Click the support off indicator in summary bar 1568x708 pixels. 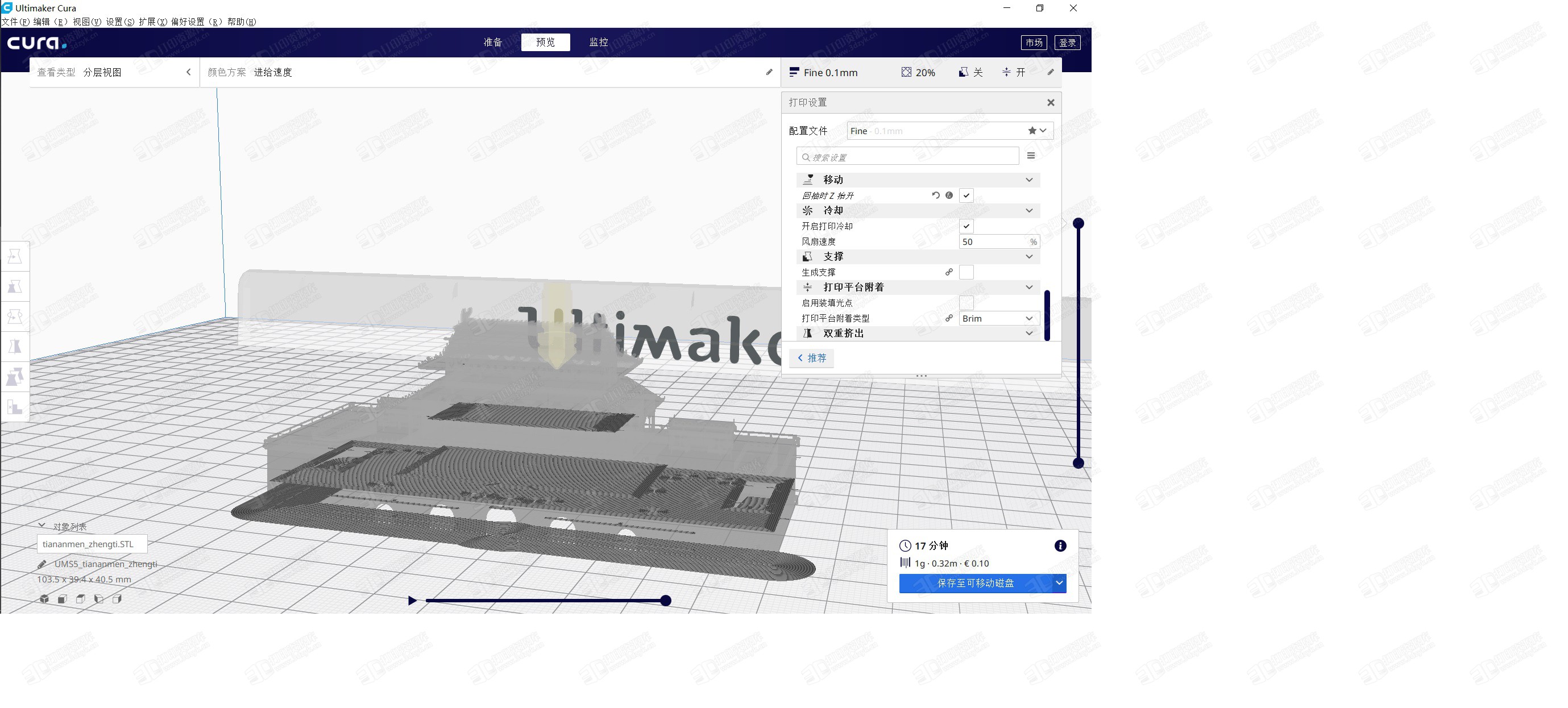[x=971, y=72]
